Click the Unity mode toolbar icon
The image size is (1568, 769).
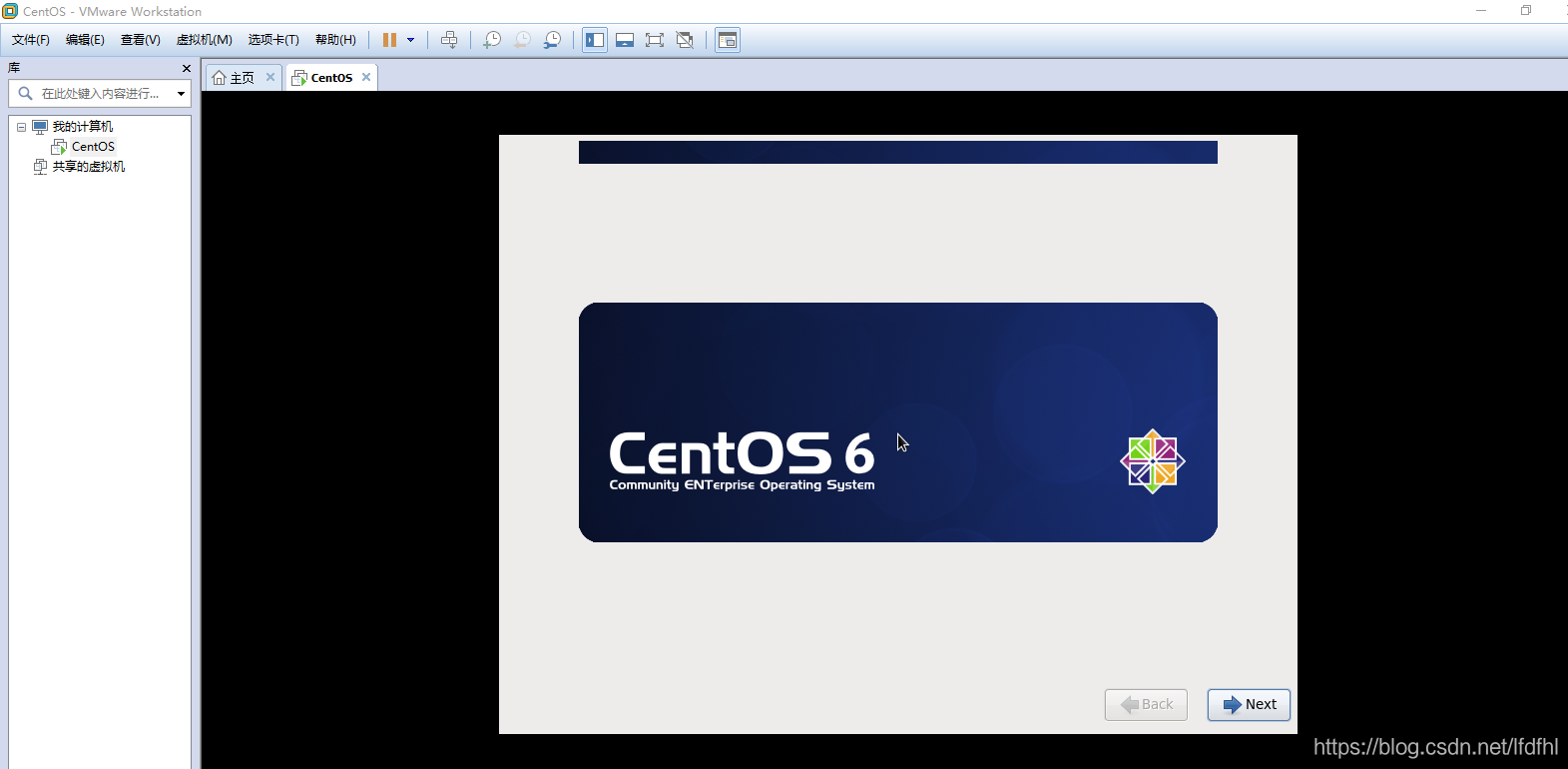point(685,40)
